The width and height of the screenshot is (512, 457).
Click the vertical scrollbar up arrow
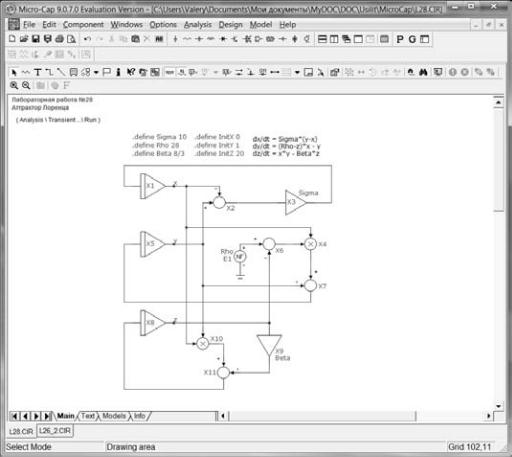(498, 102)
